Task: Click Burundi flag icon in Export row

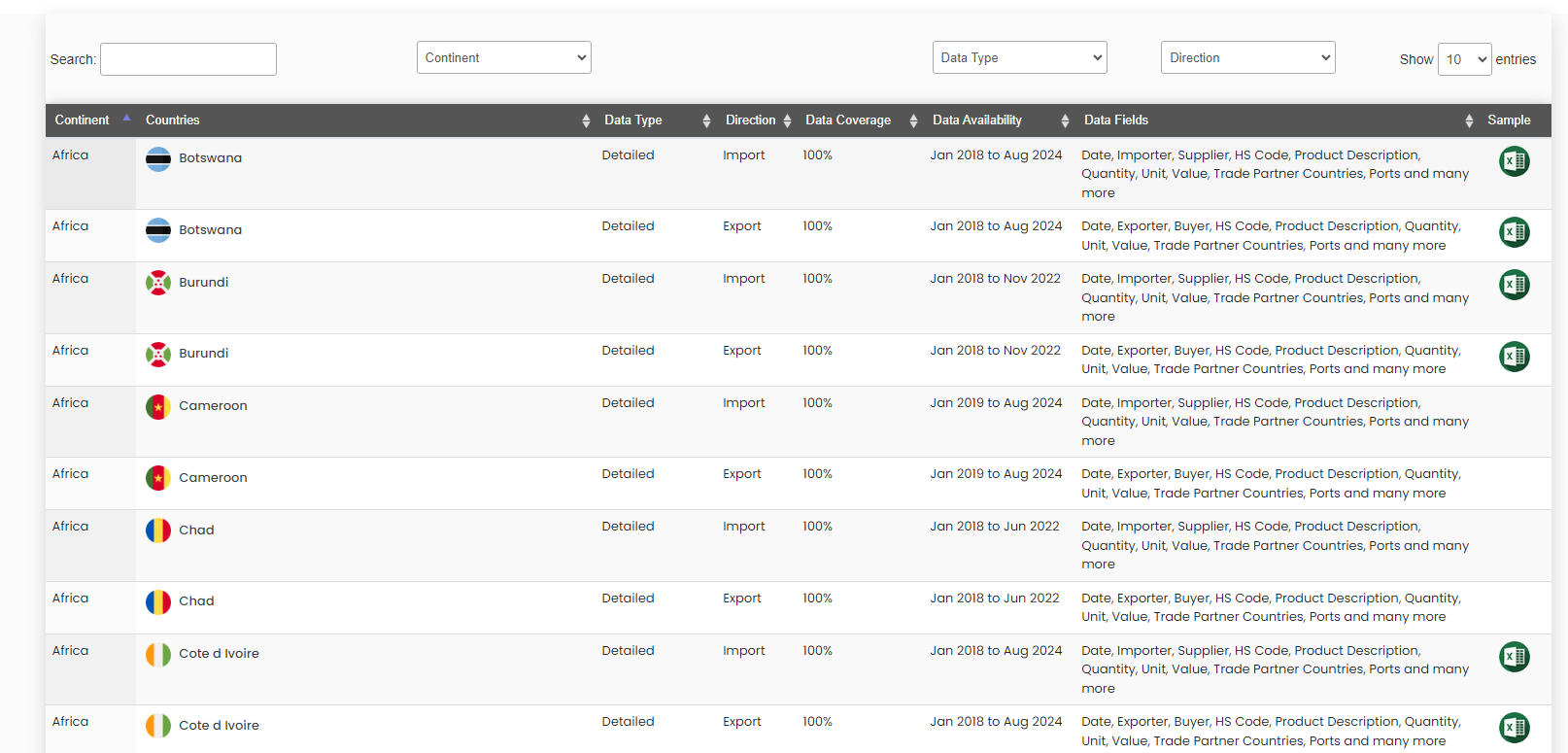Action: point(158,355)
